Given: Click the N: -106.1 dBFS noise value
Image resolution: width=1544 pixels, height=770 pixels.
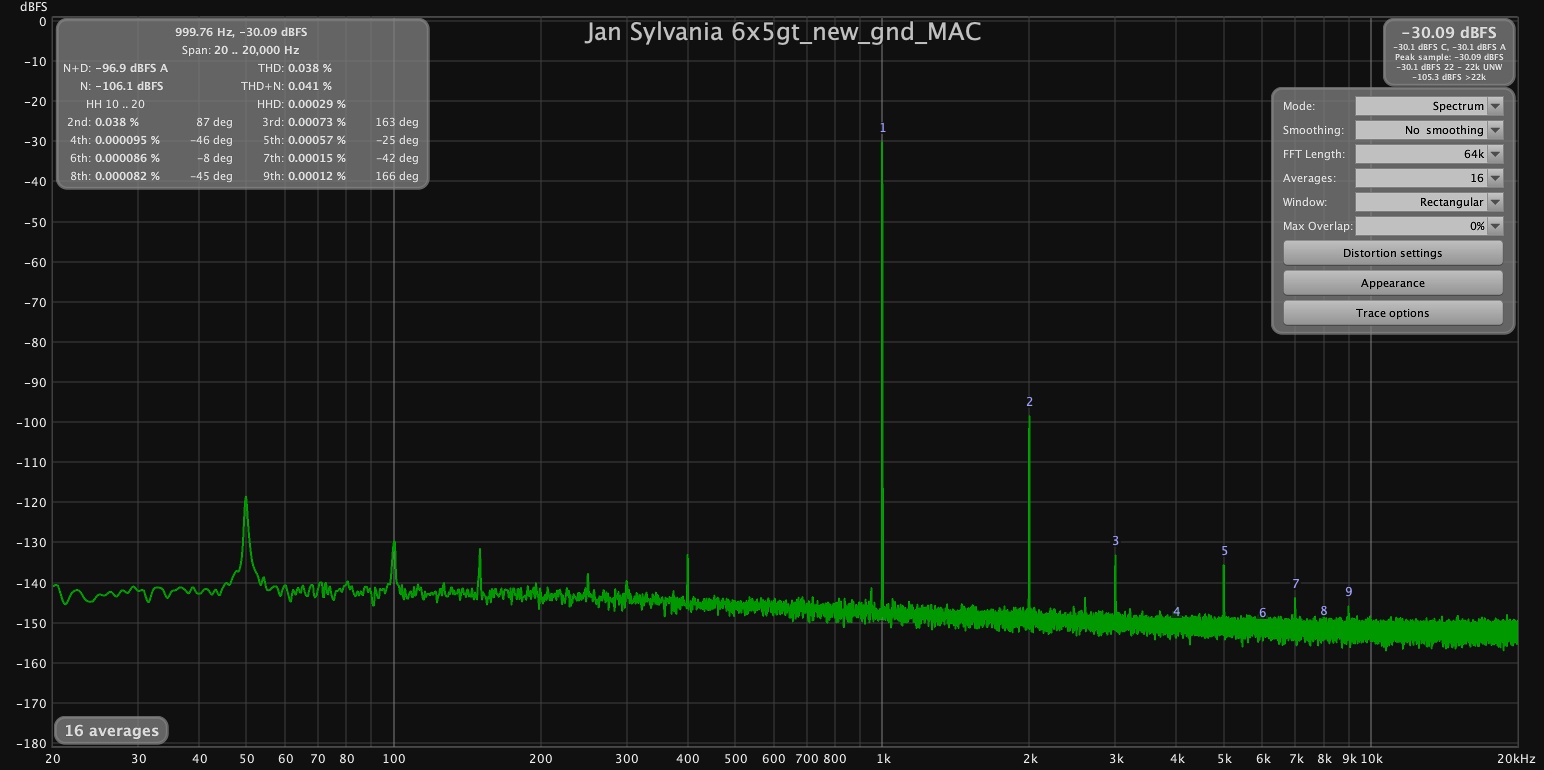Looking at the screenshot, I should click(121, 86).
